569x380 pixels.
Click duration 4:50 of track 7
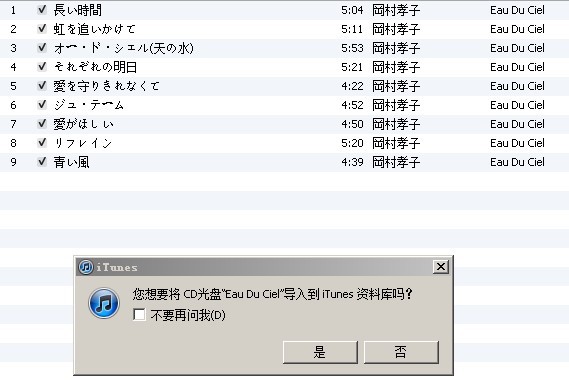click(352, 124)
